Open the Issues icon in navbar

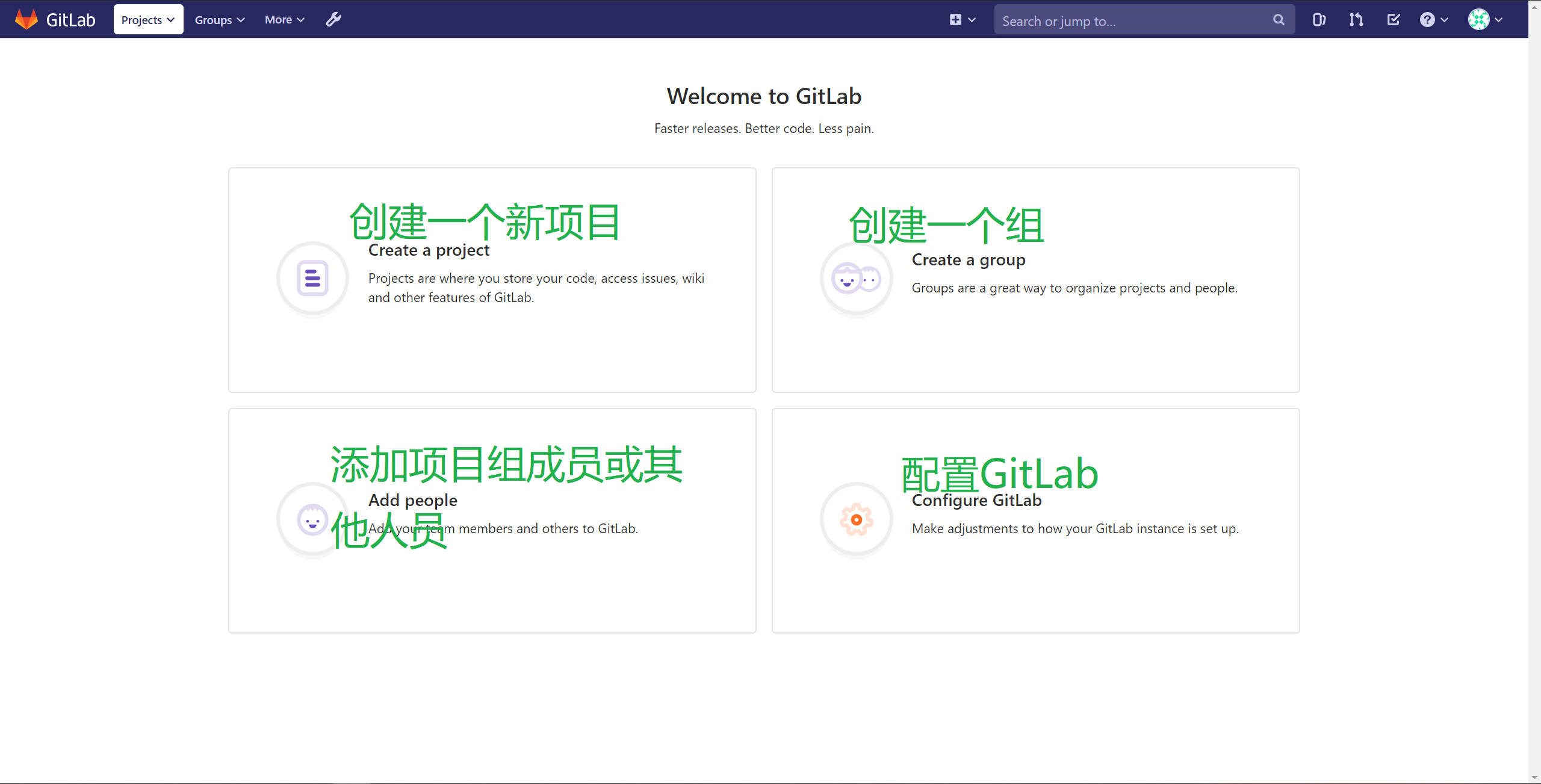1318,20
